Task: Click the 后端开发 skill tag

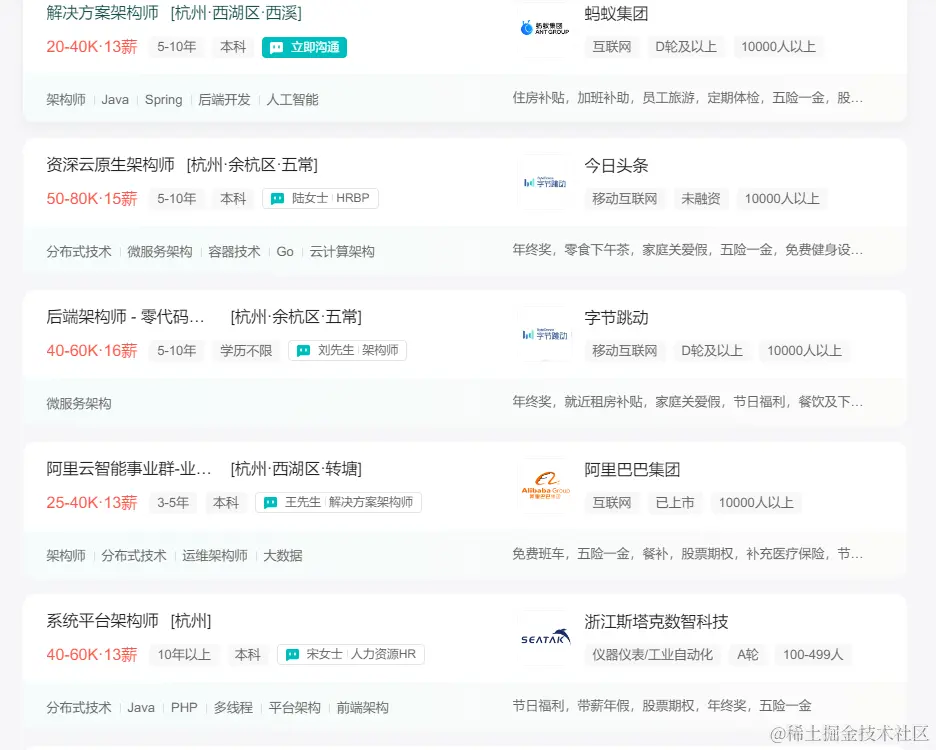Action: (224, 100)
